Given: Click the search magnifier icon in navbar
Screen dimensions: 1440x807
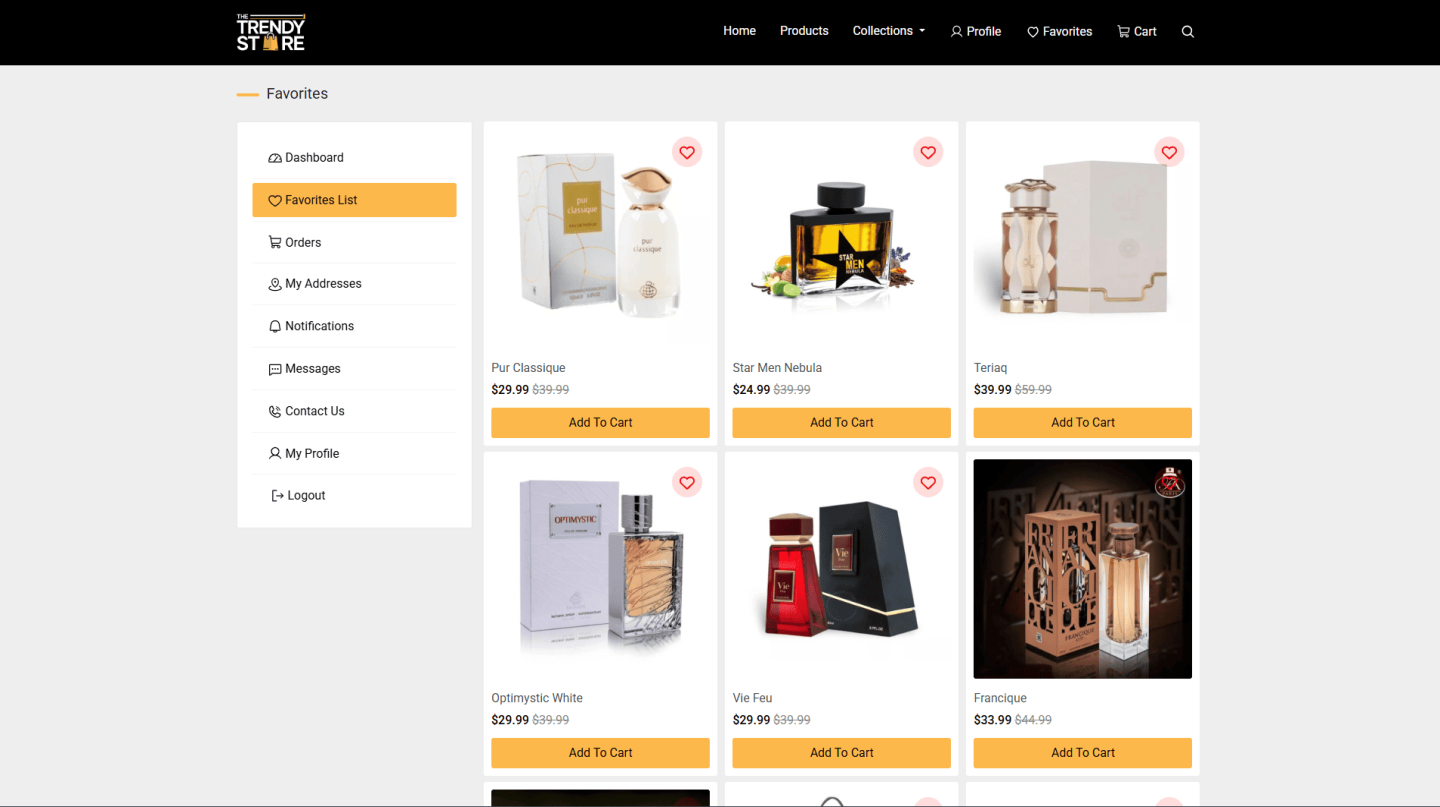Looking at the screenshot, I should (1187, 31).
